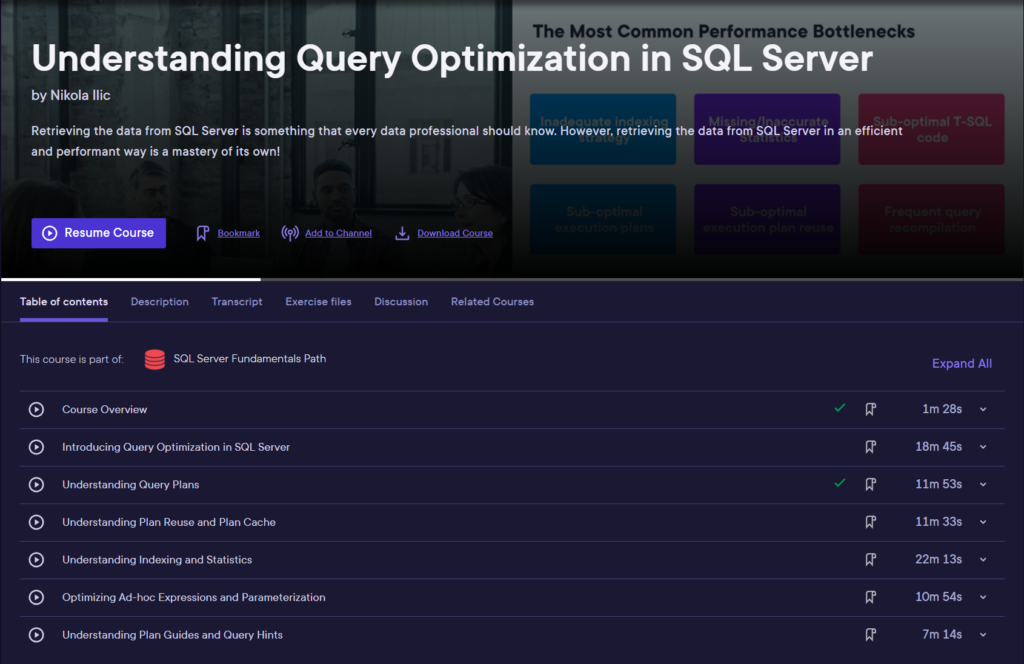1024x664 pixels.
Task: Click the course title heading
Action: [x=452, y=59]
